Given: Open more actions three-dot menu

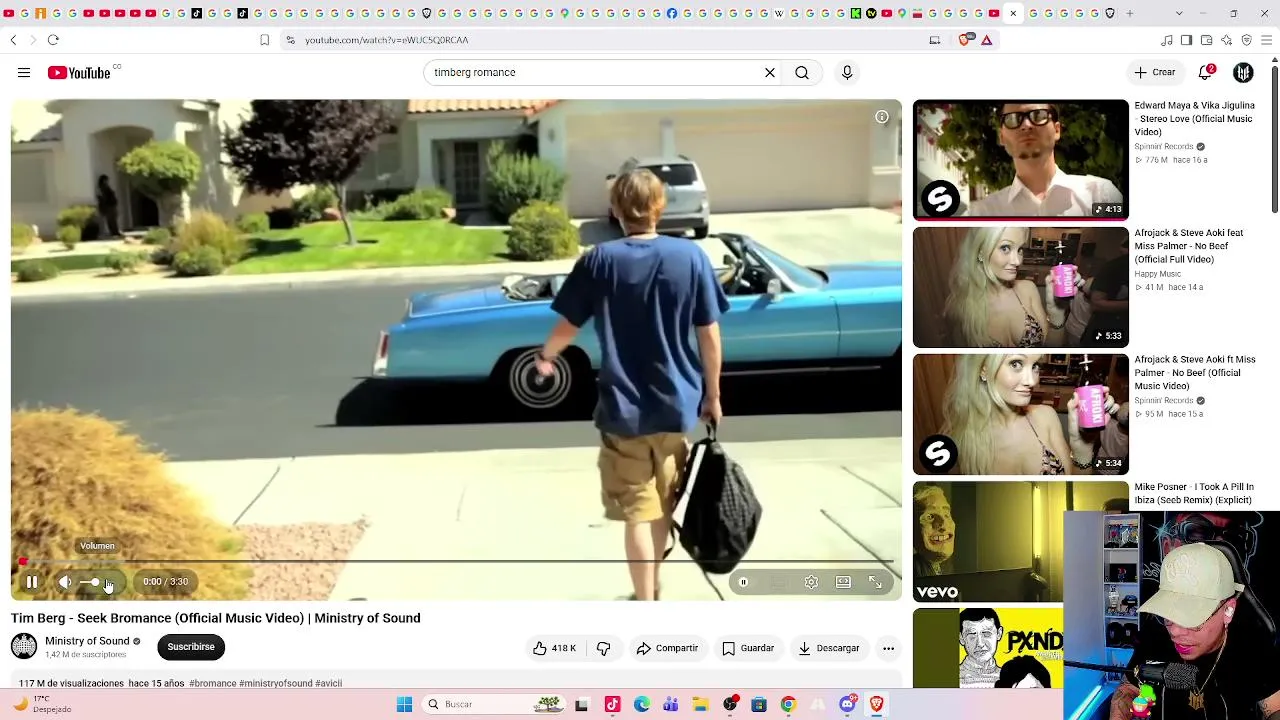Looking at the screenshot, I should 888,648.
